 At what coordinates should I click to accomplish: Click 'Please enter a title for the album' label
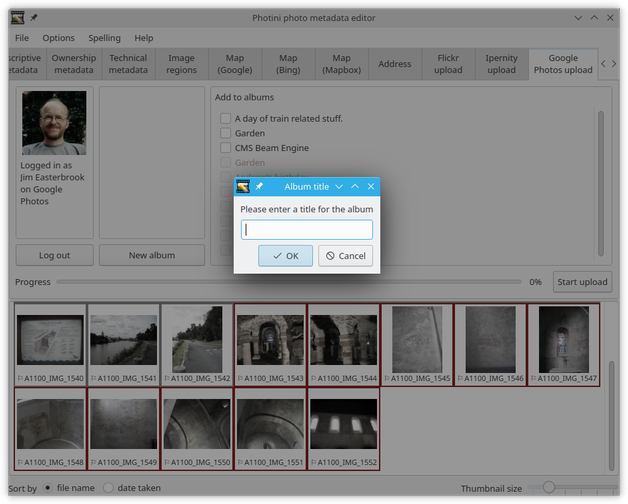[307, 209]
